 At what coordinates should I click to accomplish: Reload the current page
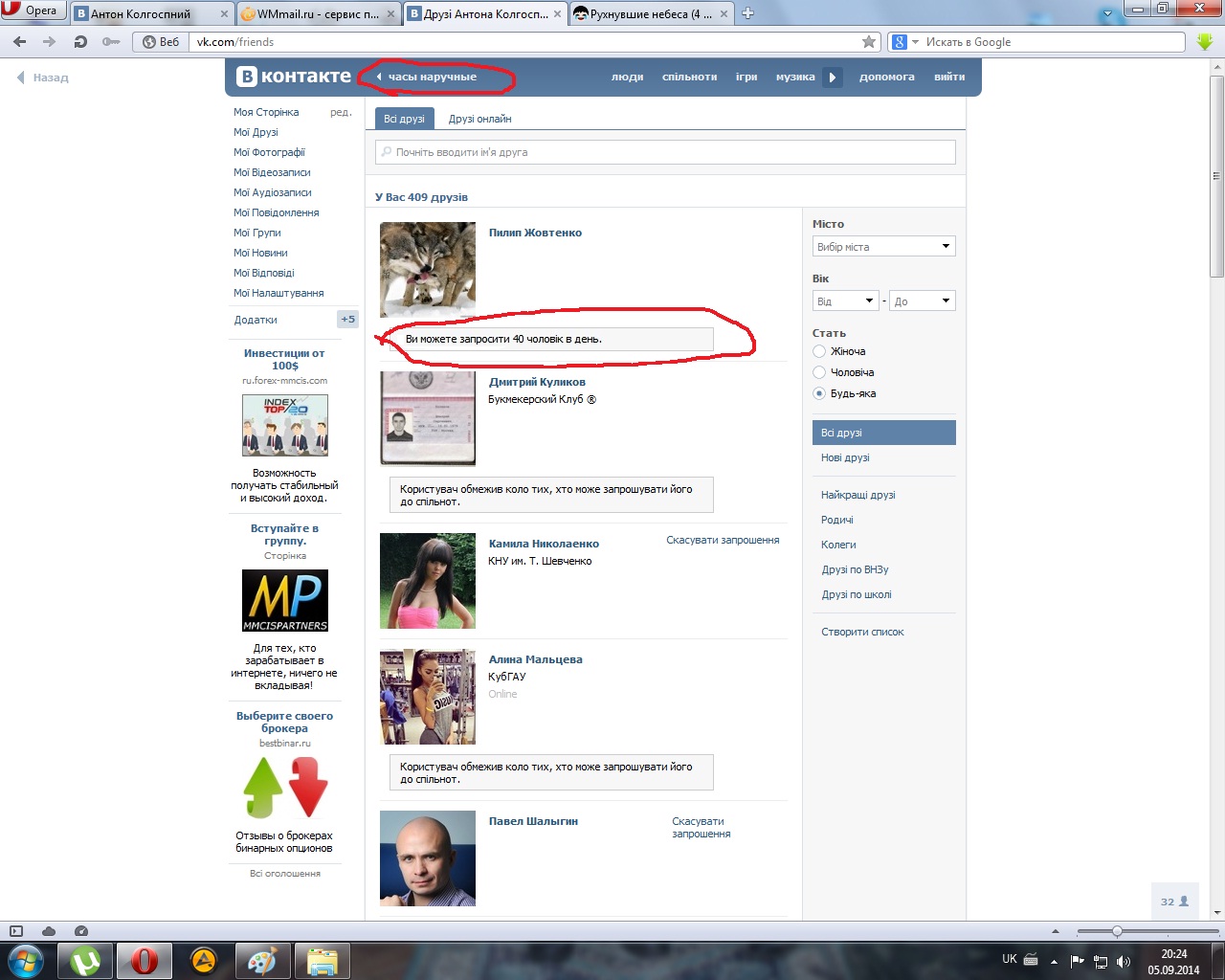(80, 42)
